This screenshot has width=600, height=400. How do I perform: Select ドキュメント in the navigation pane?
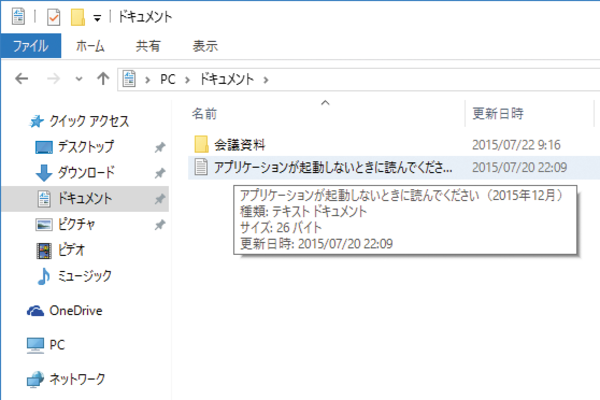[x=85, y=198]
